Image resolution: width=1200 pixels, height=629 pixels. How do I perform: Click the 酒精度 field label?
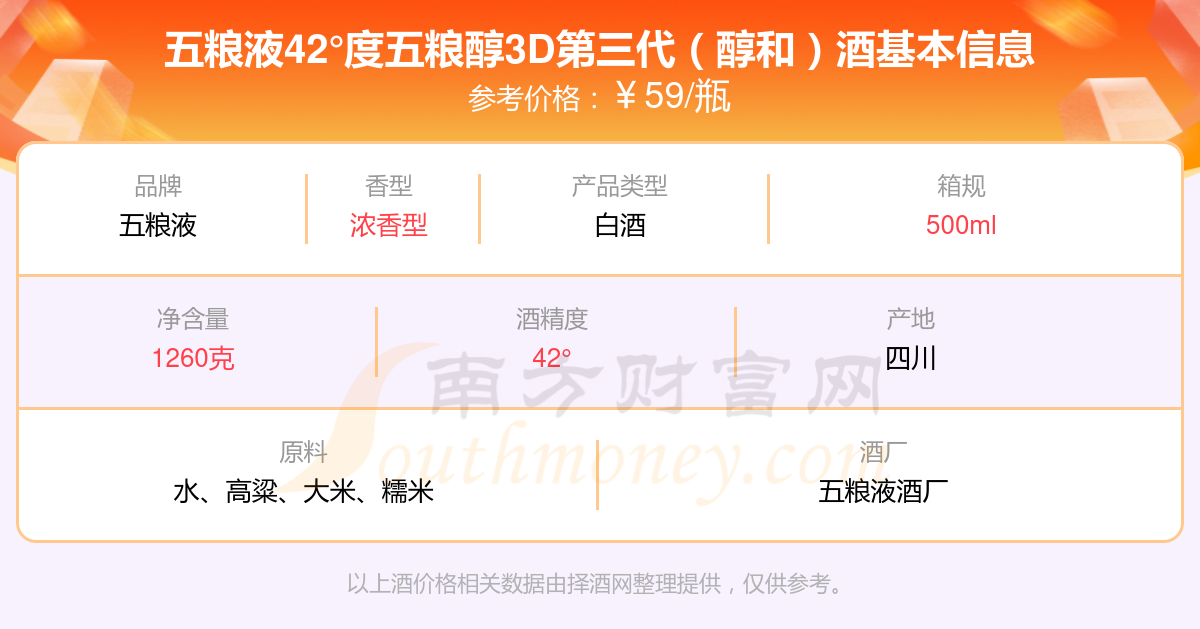(x=552, y=319)
